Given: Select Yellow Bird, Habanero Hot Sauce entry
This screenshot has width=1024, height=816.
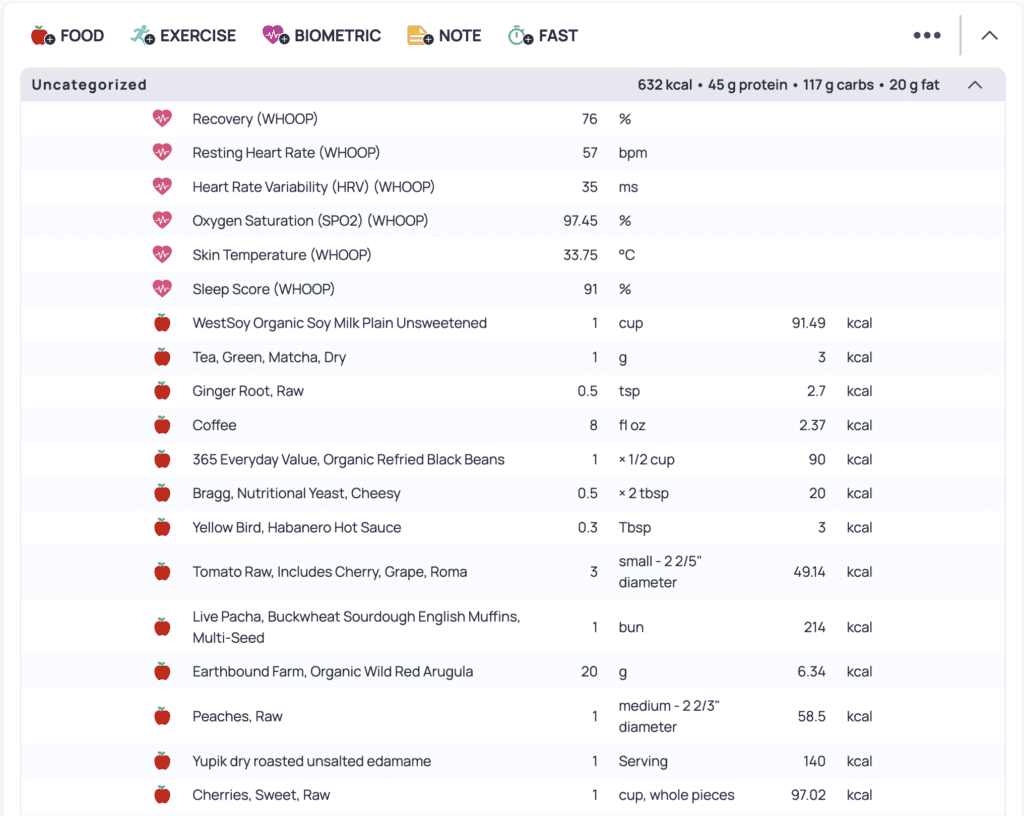Looking at the screenshot, I should [x=296, y=527].
